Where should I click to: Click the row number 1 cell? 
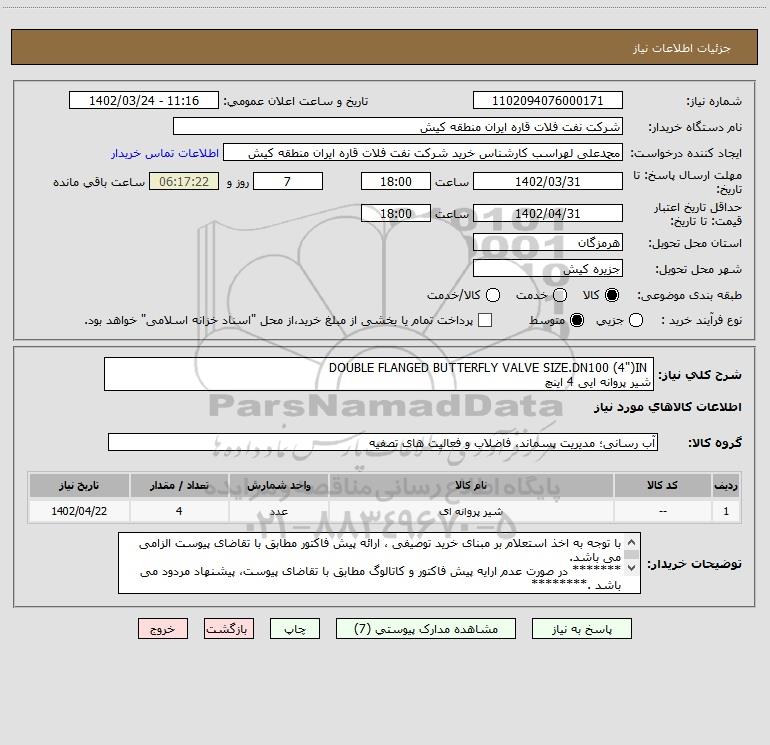point(726,511)
